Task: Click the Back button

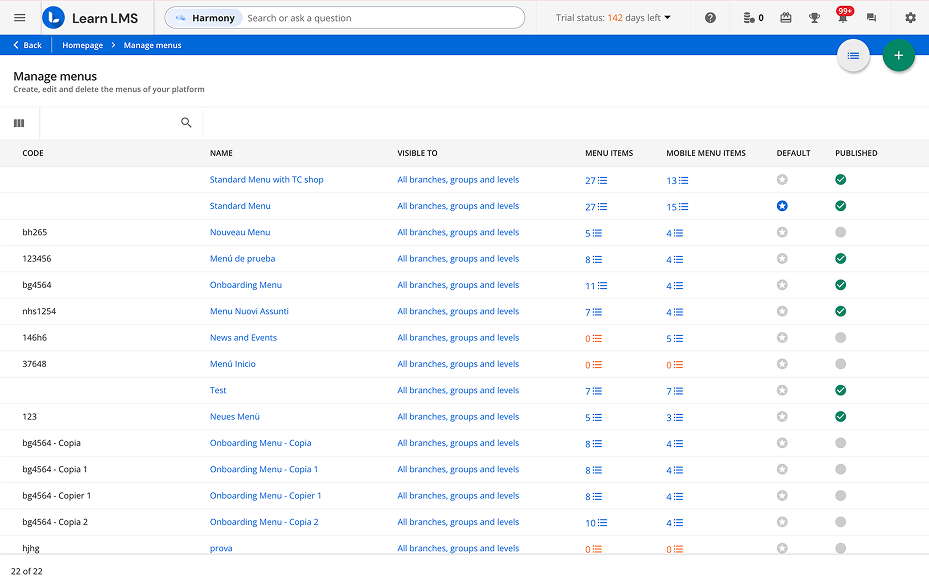Action: (x=27, y=45)
